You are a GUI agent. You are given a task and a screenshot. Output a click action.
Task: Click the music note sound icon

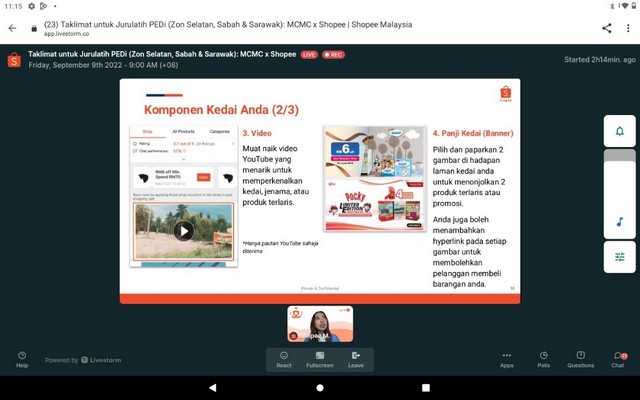[x=619, y=222]
